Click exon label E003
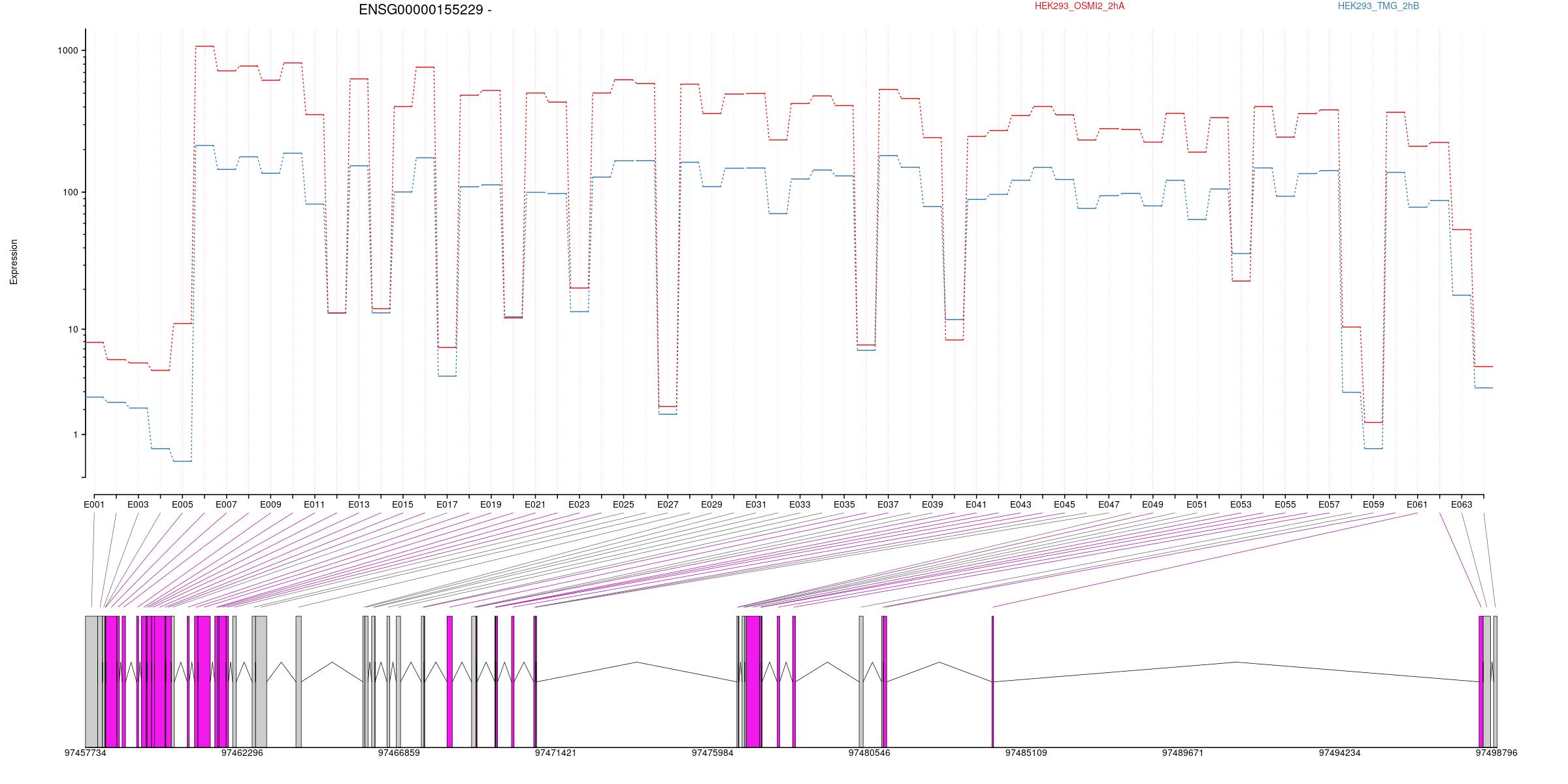 pyautogui.click(x=138, y=504)
